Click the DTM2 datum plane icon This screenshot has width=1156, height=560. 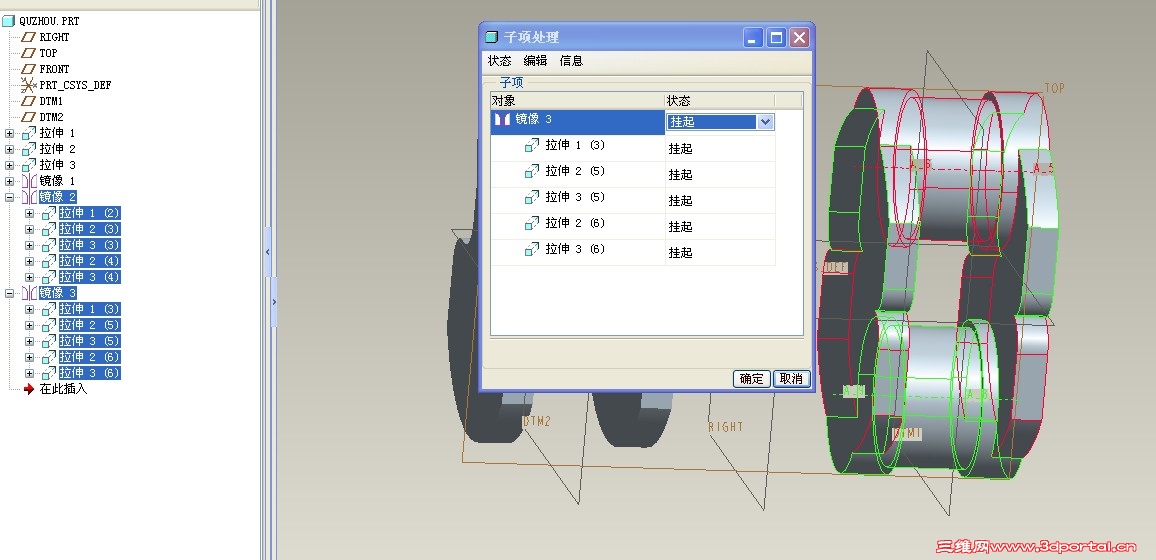pos(29,117)
